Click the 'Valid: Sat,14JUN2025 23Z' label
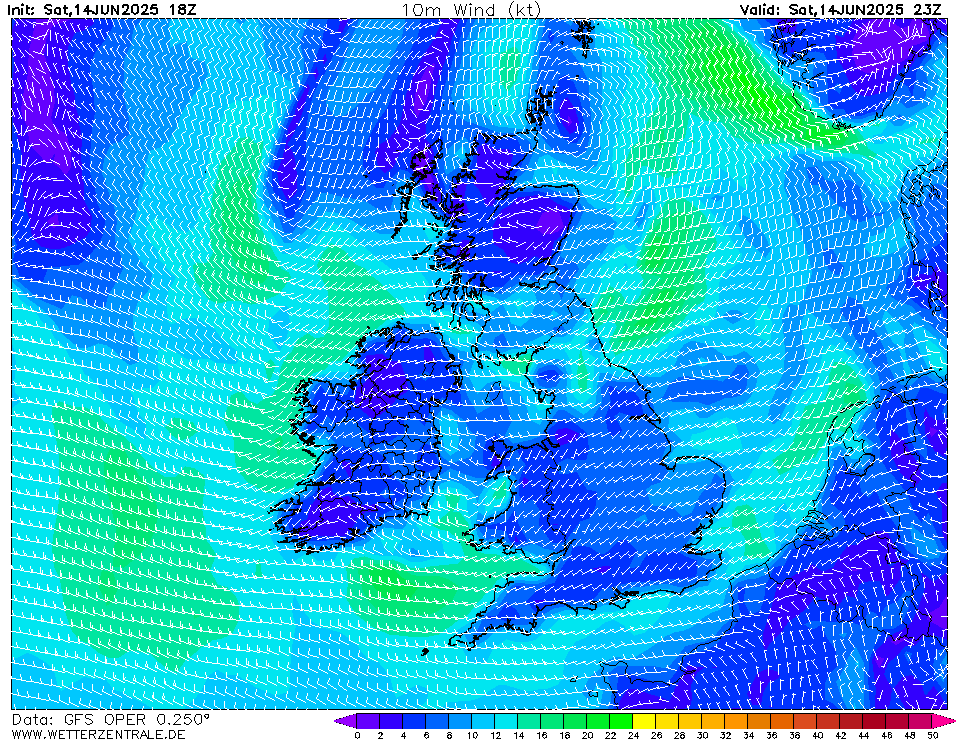Image resolution: width=959 pixels, height=741 pixels. pyautogui.click(x=840, y=10)
